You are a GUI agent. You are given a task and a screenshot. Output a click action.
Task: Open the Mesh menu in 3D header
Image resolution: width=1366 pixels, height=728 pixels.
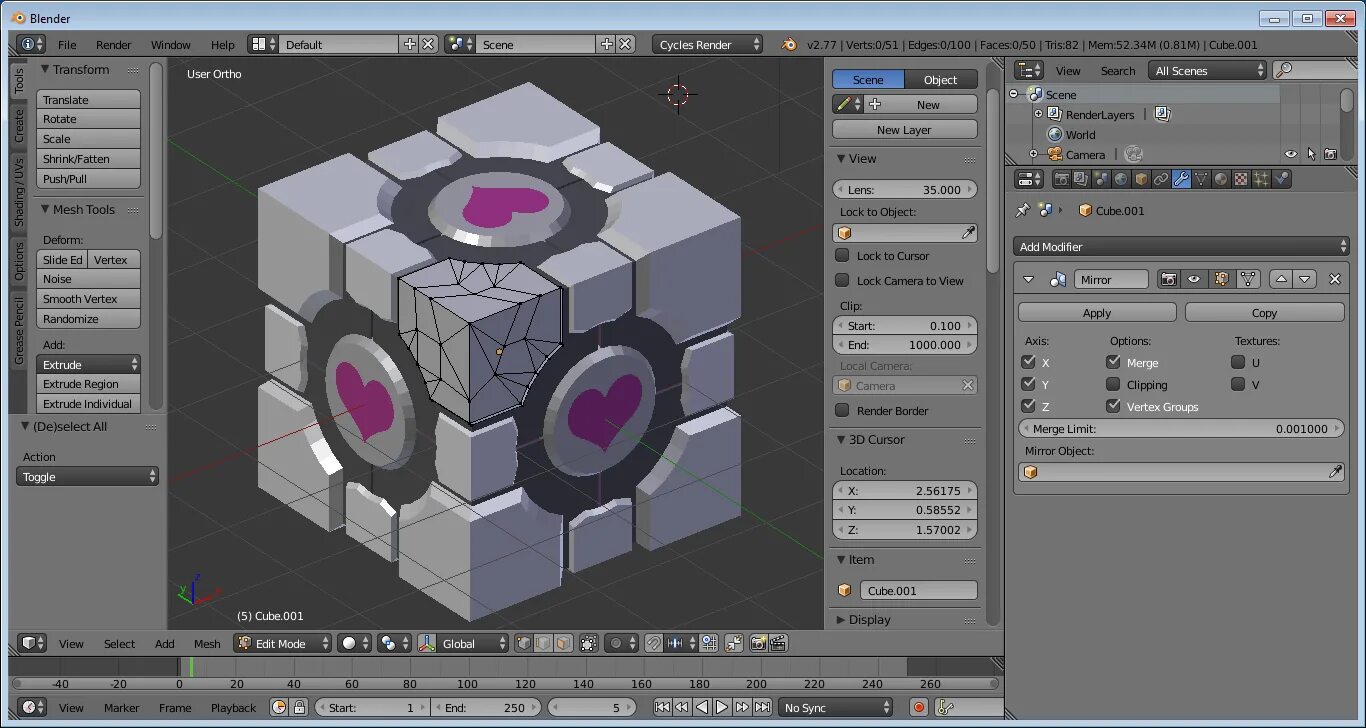click(x=207, y=643)
